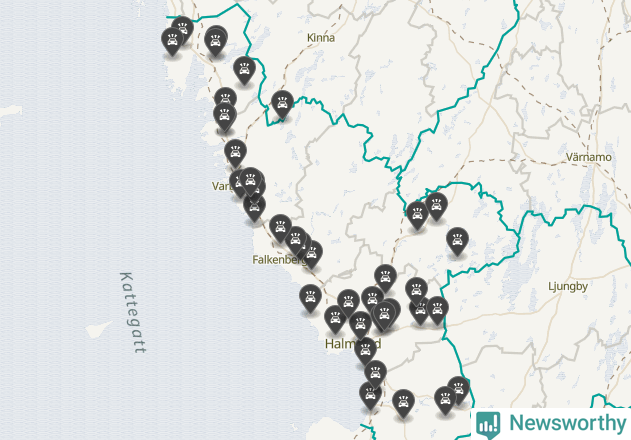The height and width of the screenshot is (440, 631).
Task: Click the small island in Kattegatt
Action: point(99,330)
